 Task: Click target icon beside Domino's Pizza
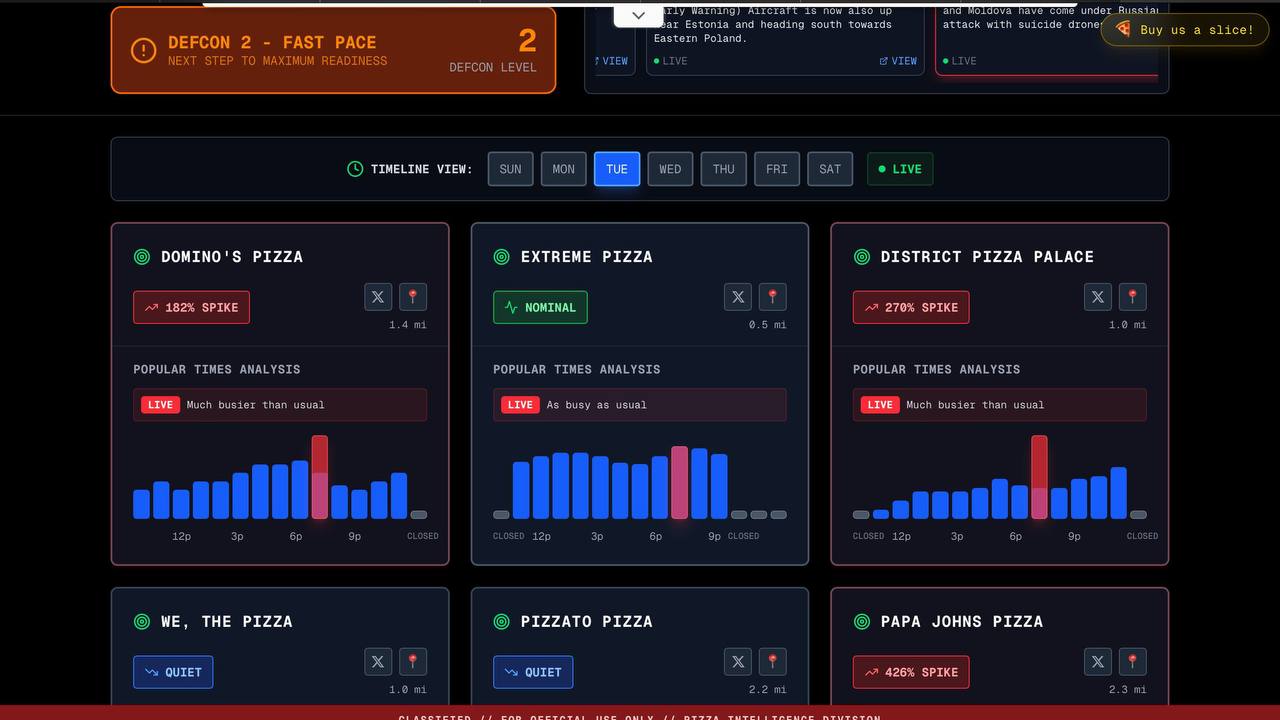click(x=142, y=257)
